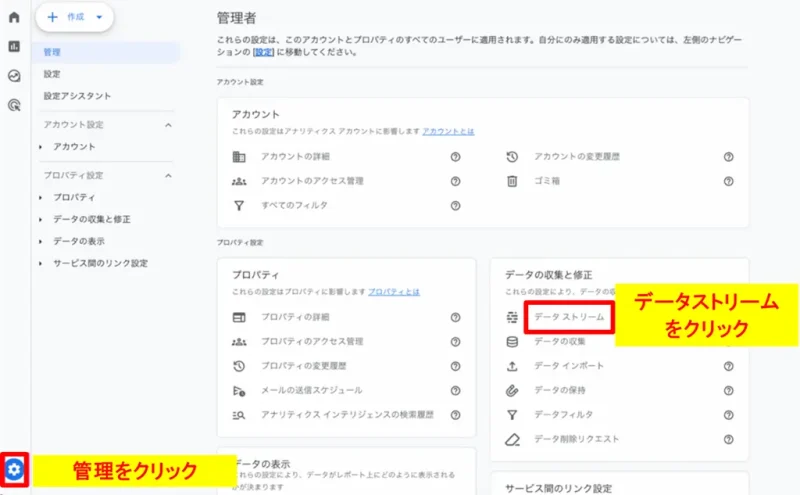Follow the [設定] link in the description
The height and width of the screenshot is (495, 800).
[263, 52]
